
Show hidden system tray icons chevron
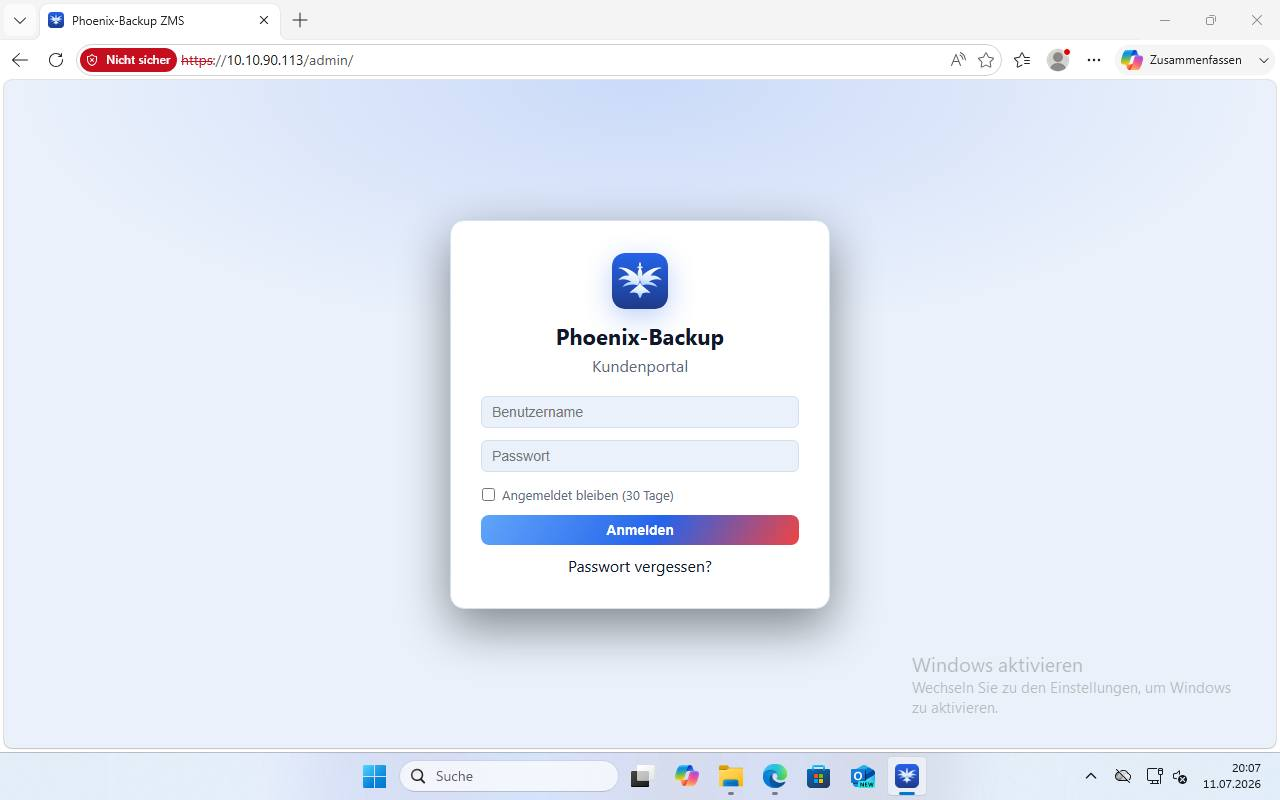tap(1091, 776)
